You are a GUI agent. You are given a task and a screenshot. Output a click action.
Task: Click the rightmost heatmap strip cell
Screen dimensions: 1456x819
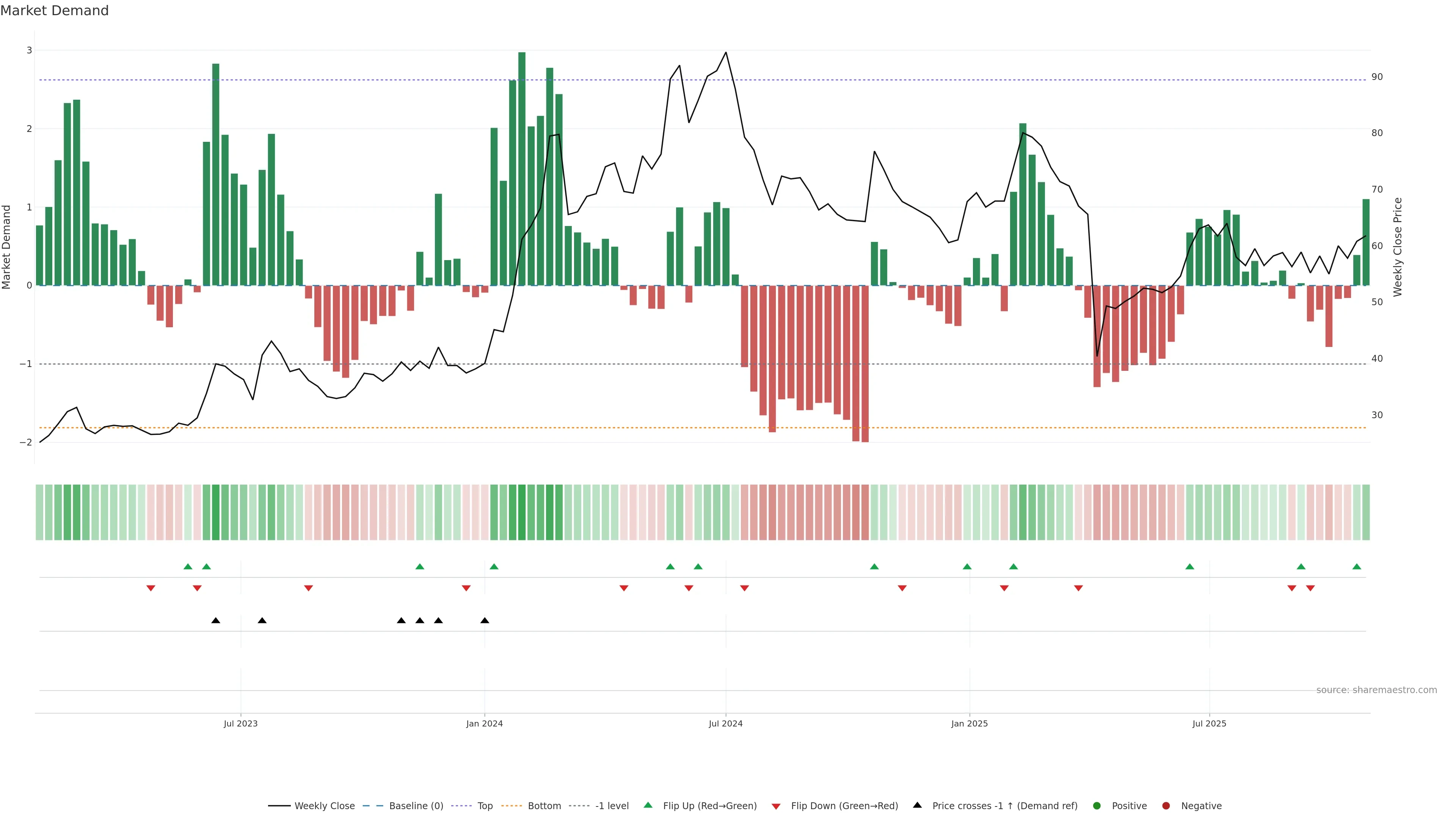click(1365, 512)
